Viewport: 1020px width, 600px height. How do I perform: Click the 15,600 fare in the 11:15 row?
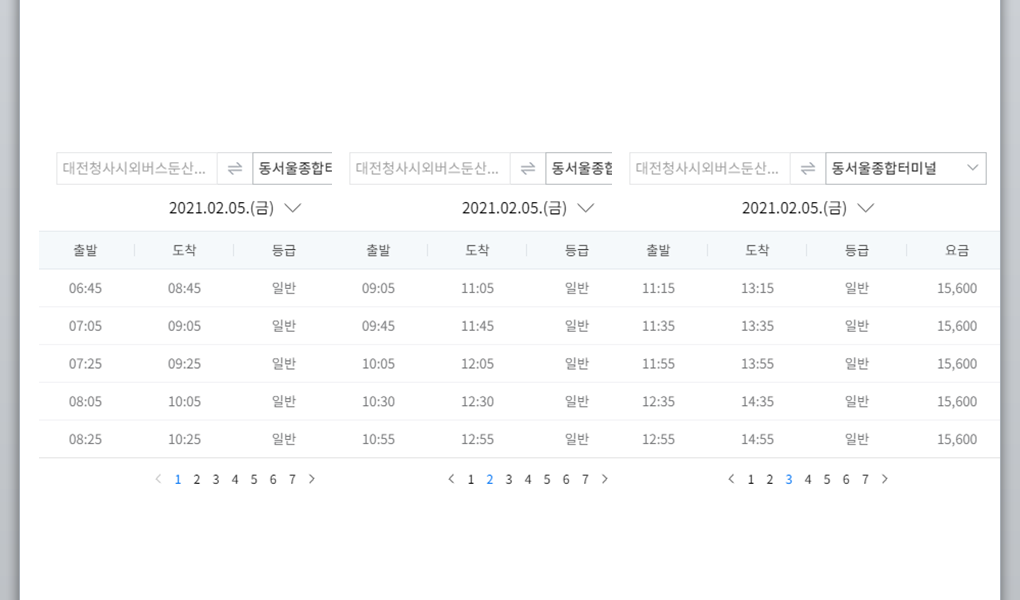(957, 288)
